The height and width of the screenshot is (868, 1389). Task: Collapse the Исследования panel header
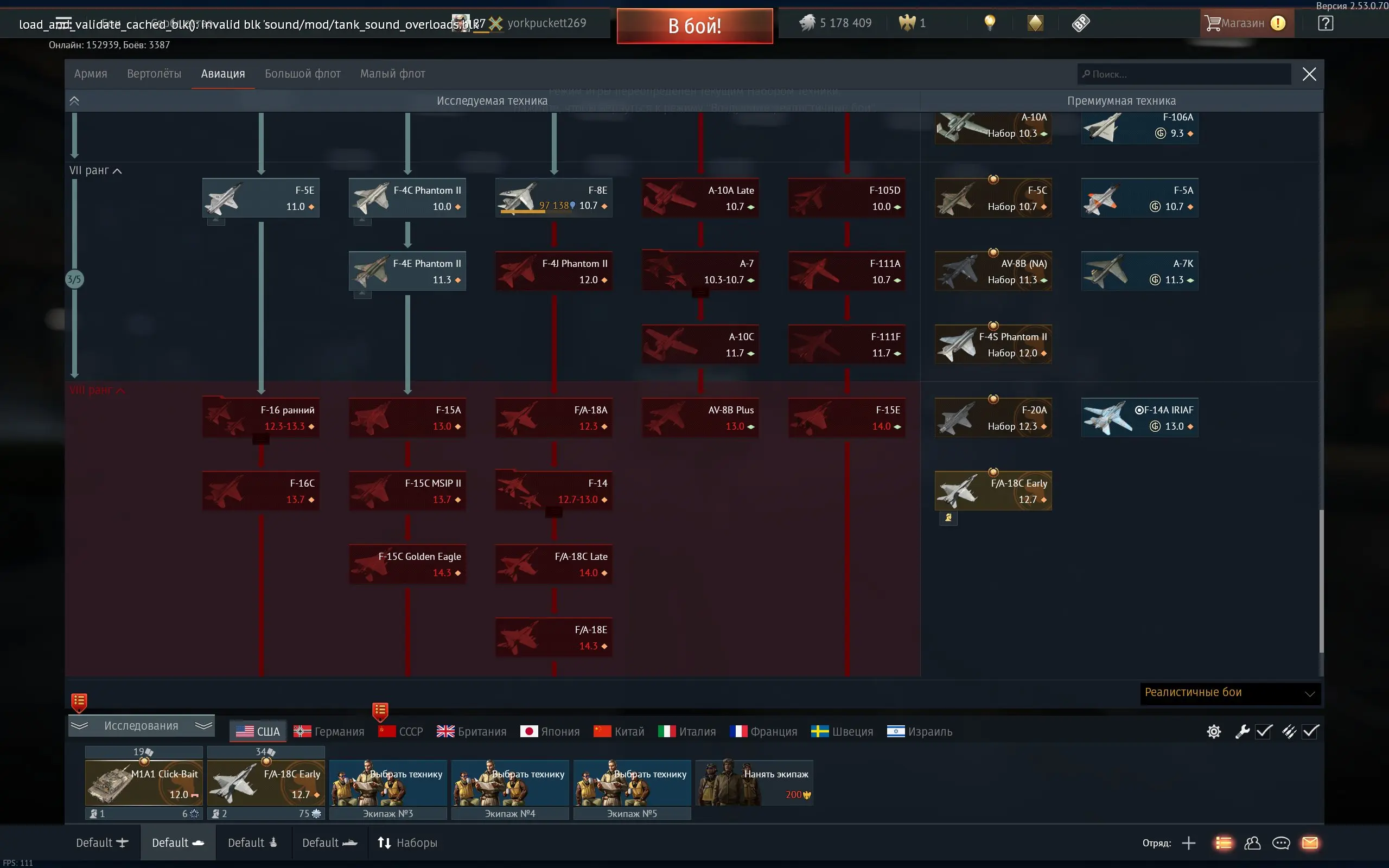pyautogui.click(x=141, y=726)
